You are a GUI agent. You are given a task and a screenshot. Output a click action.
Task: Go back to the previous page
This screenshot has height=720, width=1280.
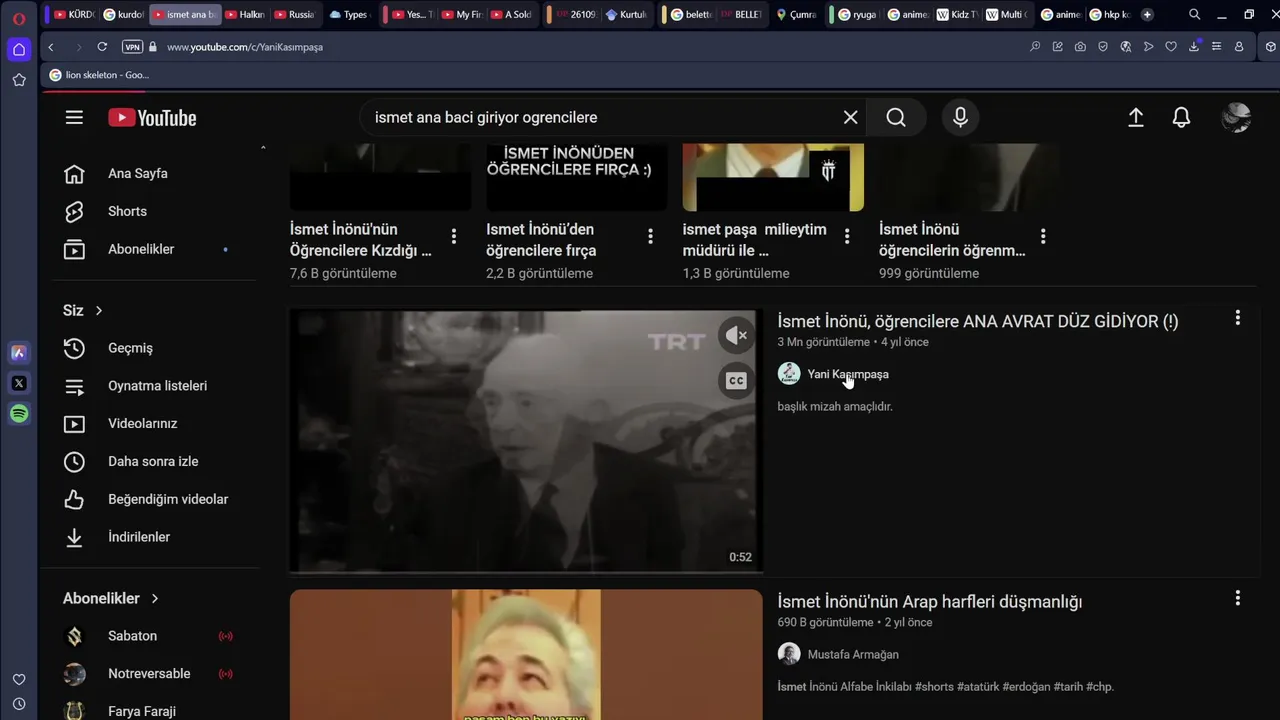(x=51, y=47)
